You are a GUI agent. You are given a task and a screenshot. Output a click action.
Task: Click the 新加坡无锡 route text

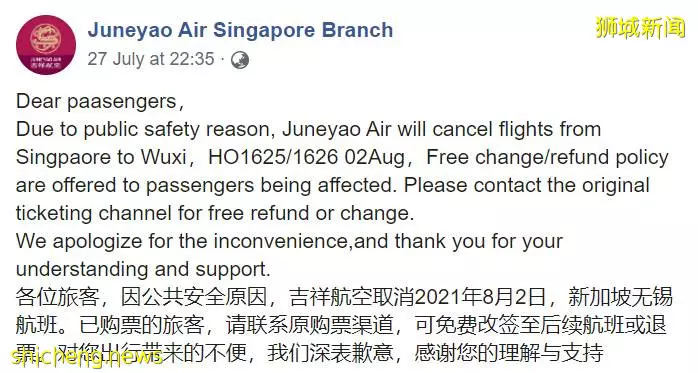[620, 297]
